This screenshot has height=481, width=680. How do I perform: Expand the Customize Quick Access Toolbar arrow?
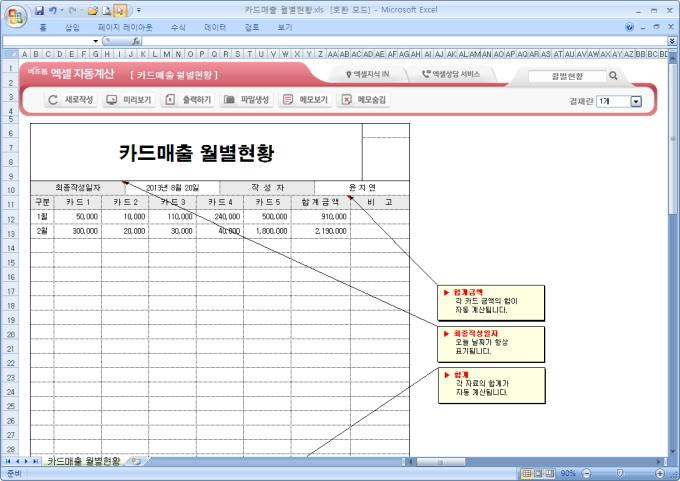(x=138, y=10)
